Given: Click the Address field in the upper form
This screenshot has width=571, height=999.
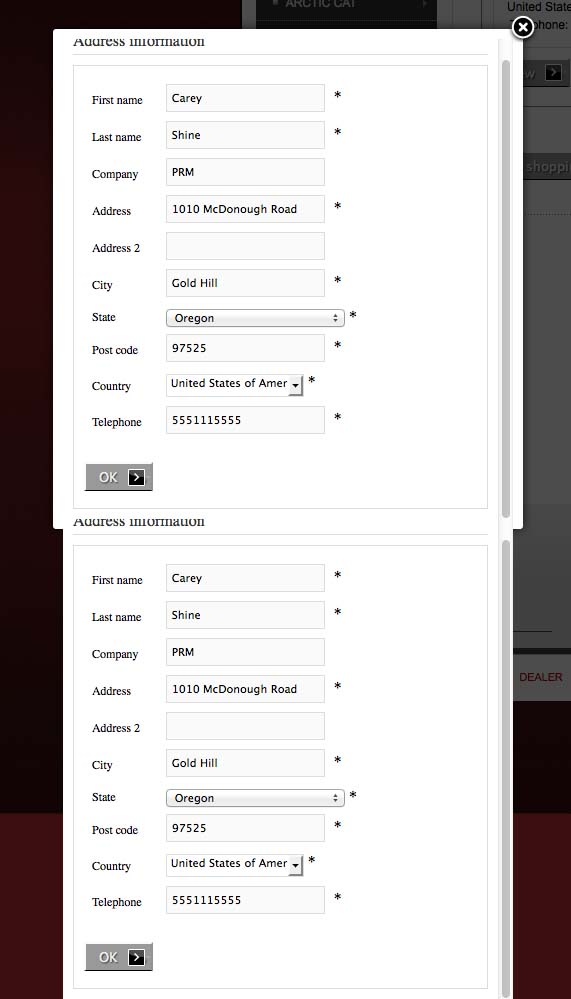Looking at the screenshot, I should (x=245, y=209).
